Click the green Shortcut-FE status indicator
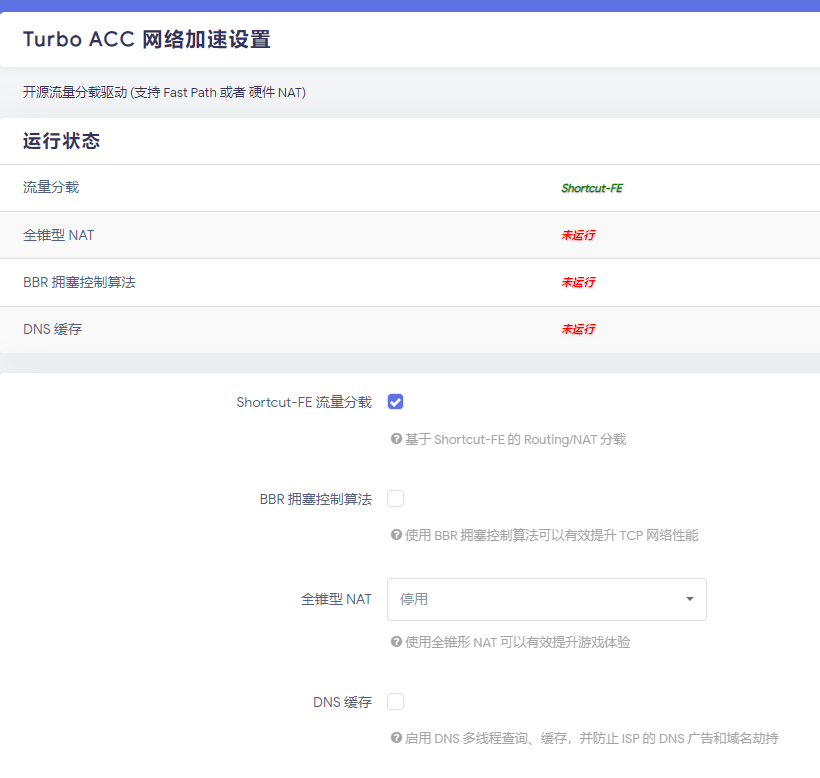 pos(592,187)
